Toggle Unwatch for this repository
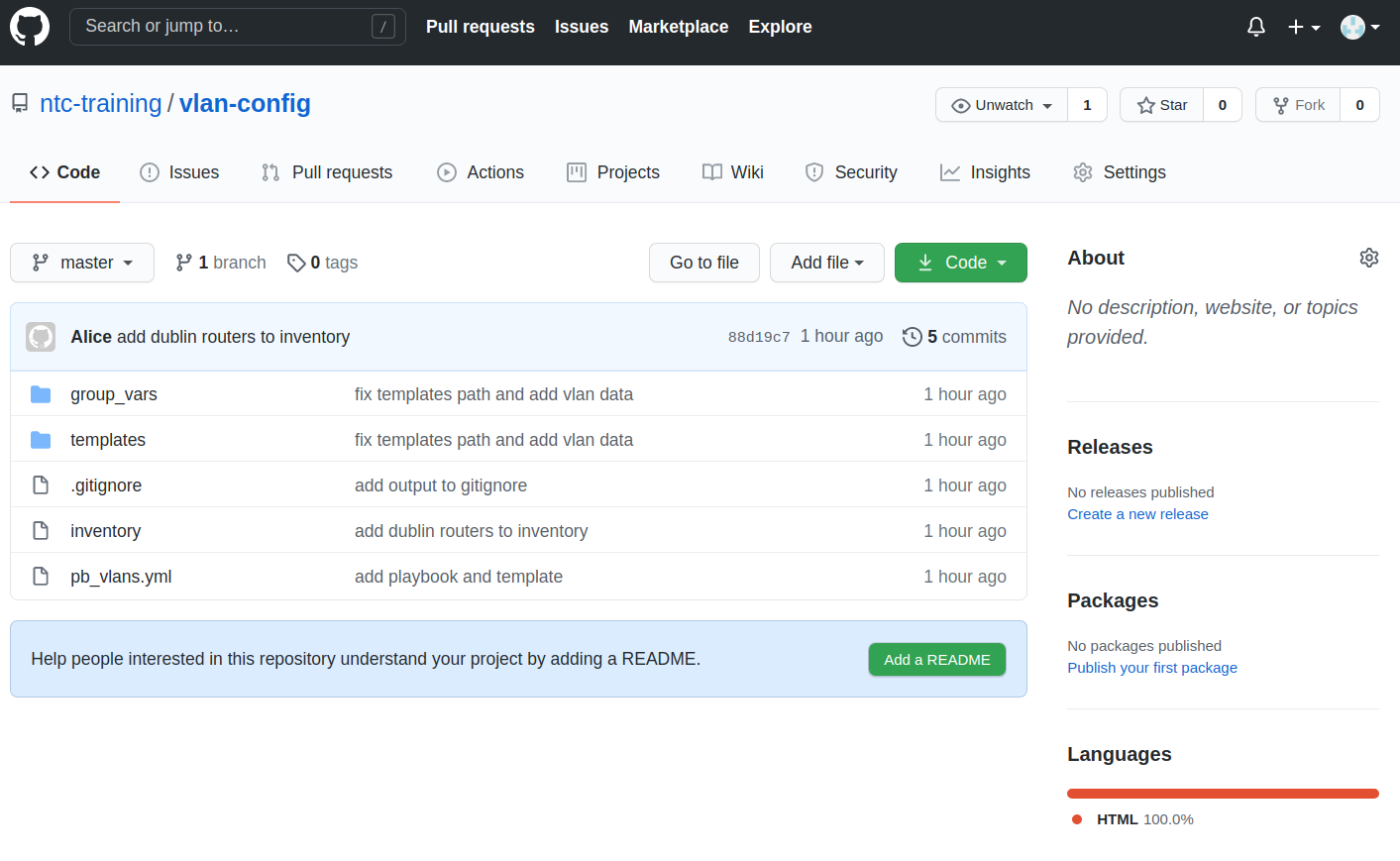This screenshot has height=861, width=1400. click(1002, 105)
